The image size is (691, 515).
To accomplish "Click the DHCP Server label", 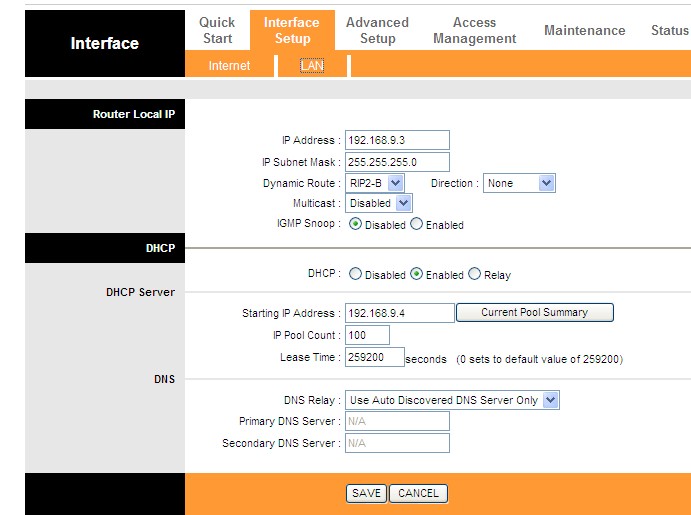I will tap(141, 292).
